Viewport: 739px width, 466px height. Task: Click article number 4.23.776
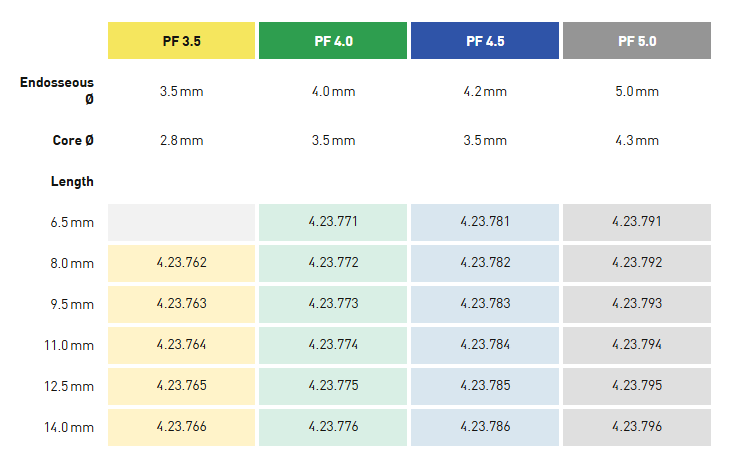(x=333, y=427)
